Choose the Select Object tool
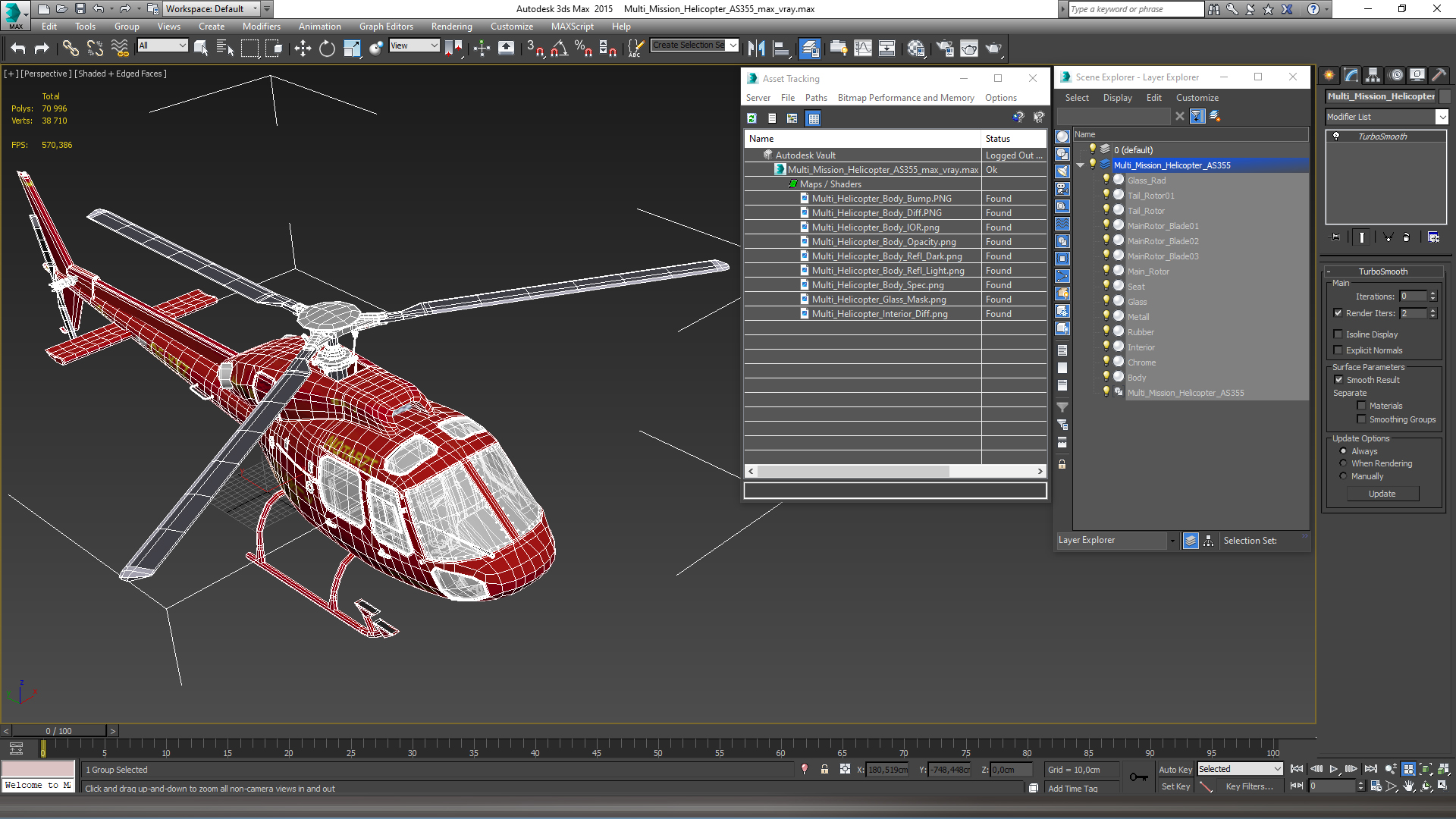 201,49
